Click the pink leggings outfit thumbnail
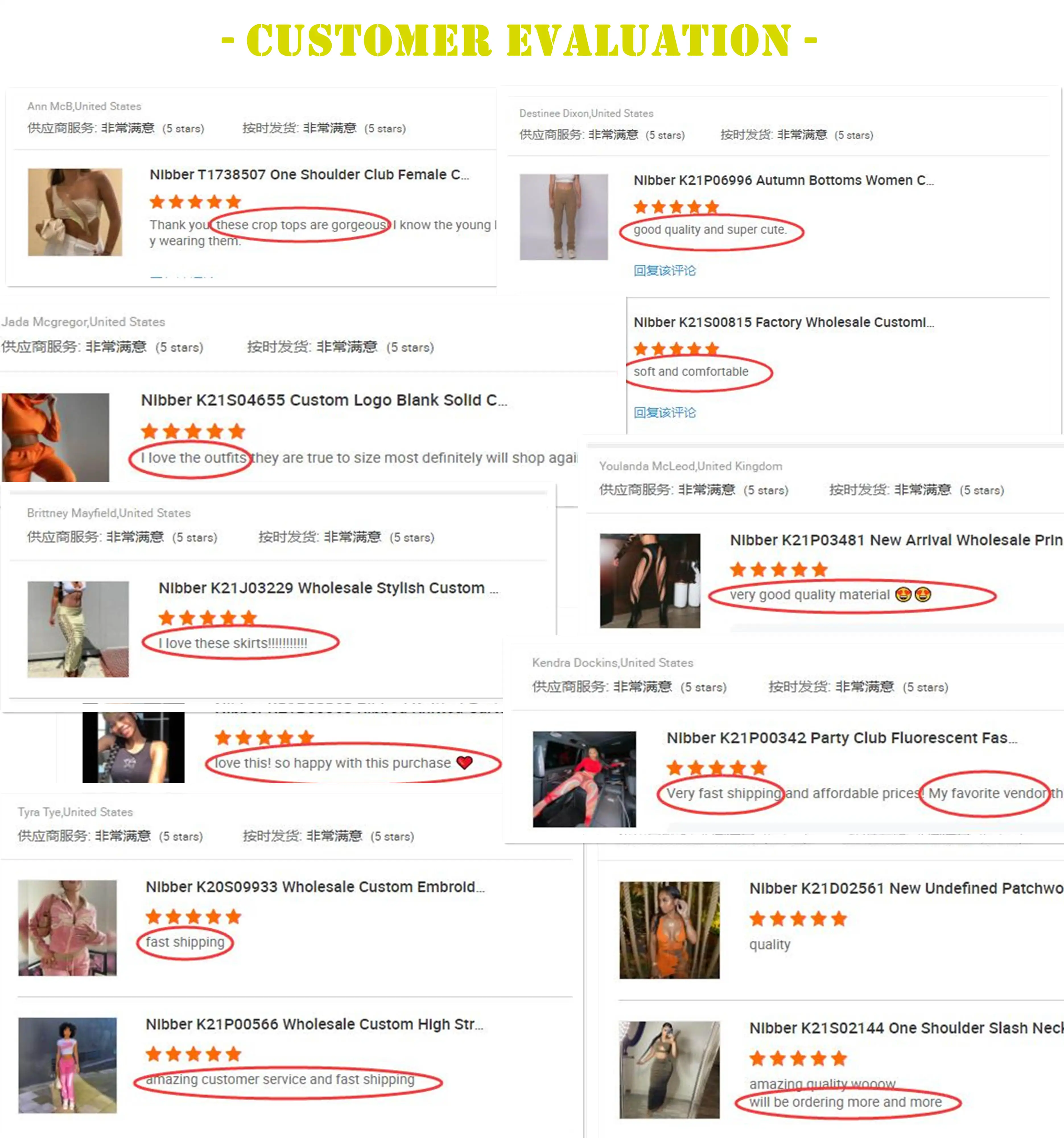The width and height of the screenshot is (1064, 1138). (67, 1065)
